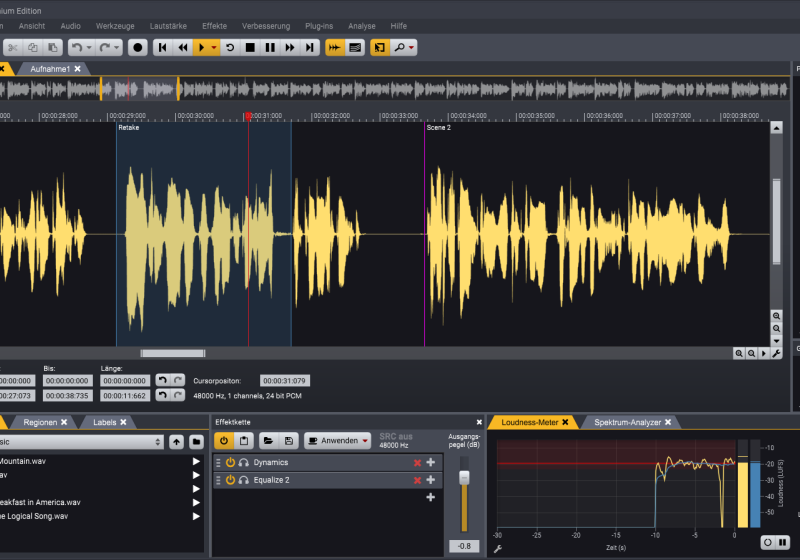The width and height of the screenshot is (800, 560).
Task: Bypass the Dynamics effect power toggle
Action: pos(230,462)
